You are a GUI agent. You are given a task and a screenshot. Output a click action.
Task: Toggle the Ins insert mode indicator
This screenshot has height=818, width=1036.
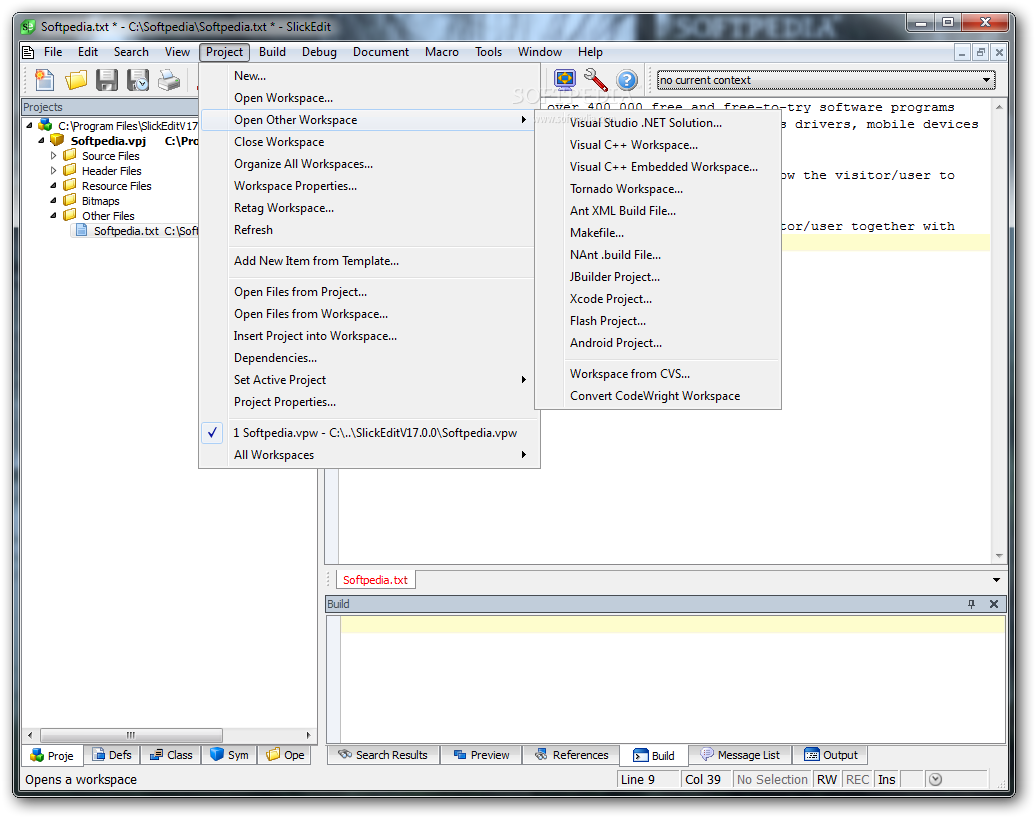pos(887,780)
